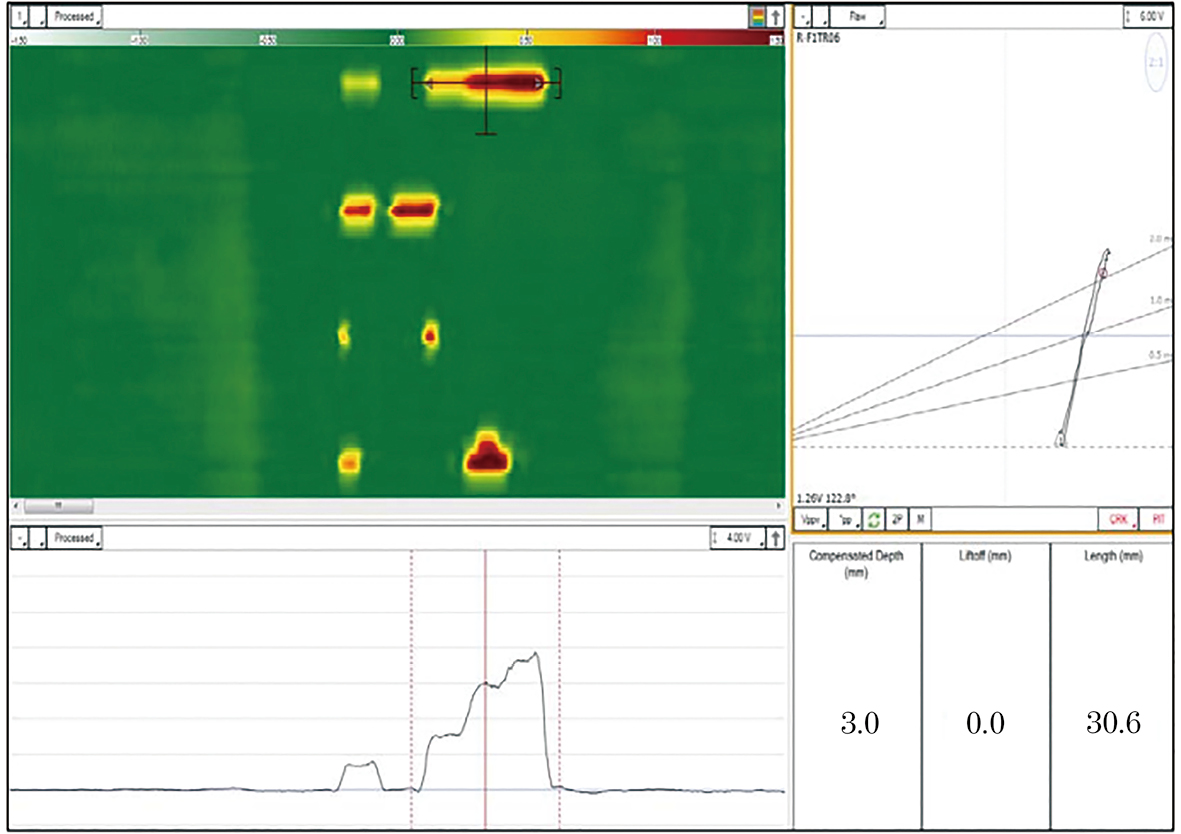Click the scroll left arrow under the C-scan

(16, 506)
